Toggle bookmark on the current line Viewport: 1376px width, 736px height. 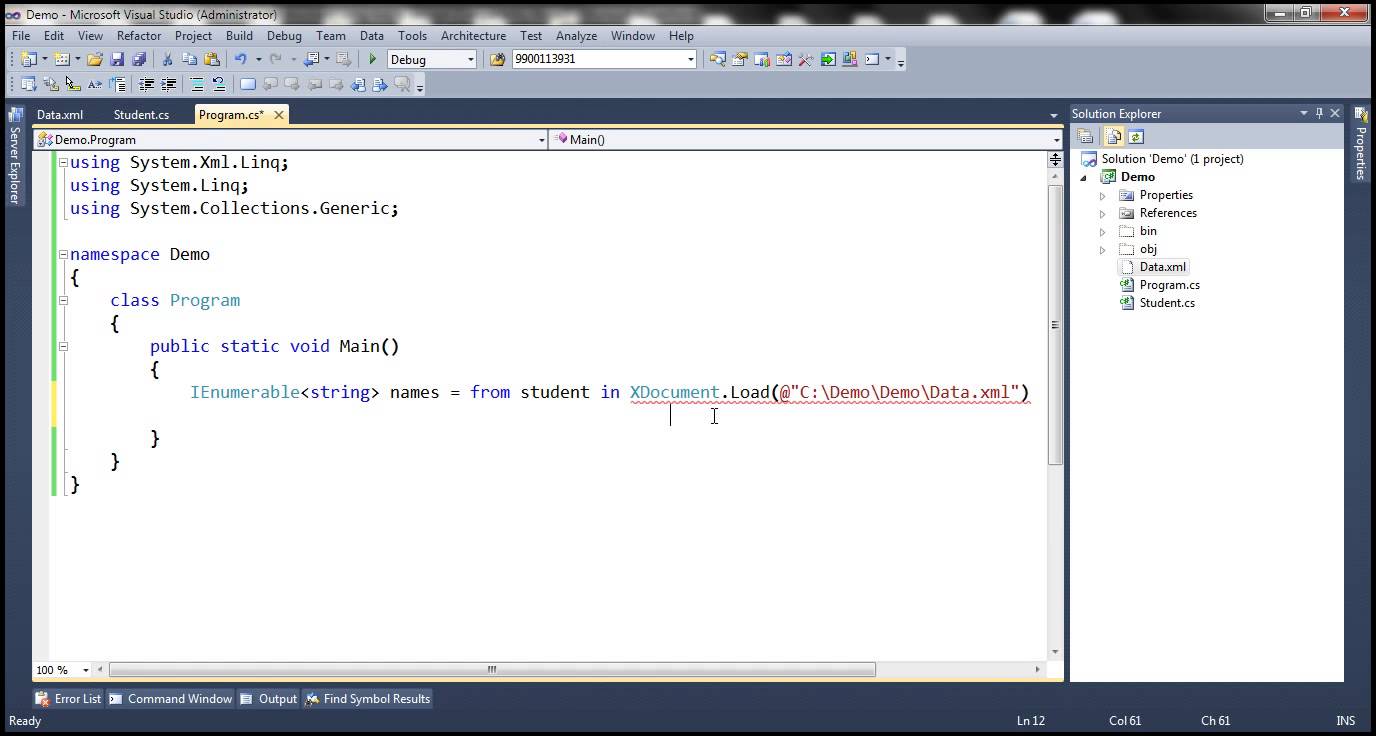[247, 84]
